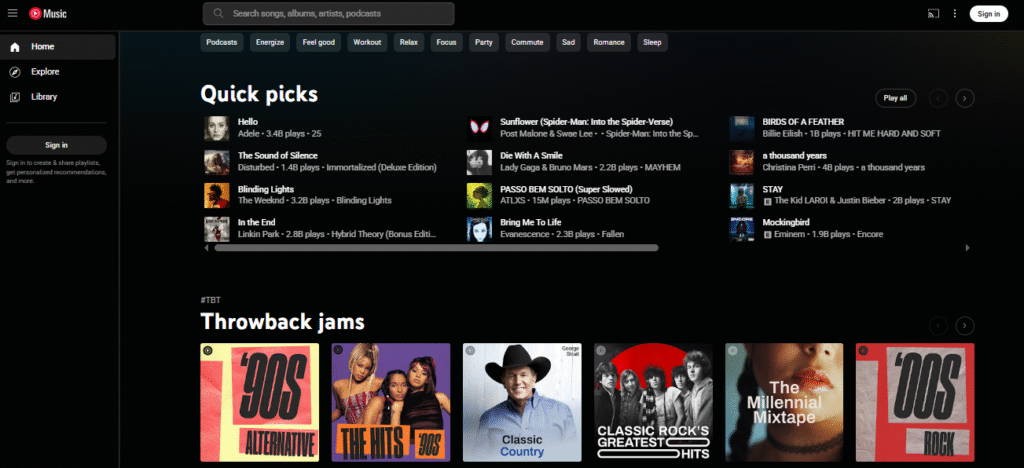Viewport: 1024px width, 468px height.
Task: Click PASSO BEM SOLTO album art
Action: click(479, 195)
